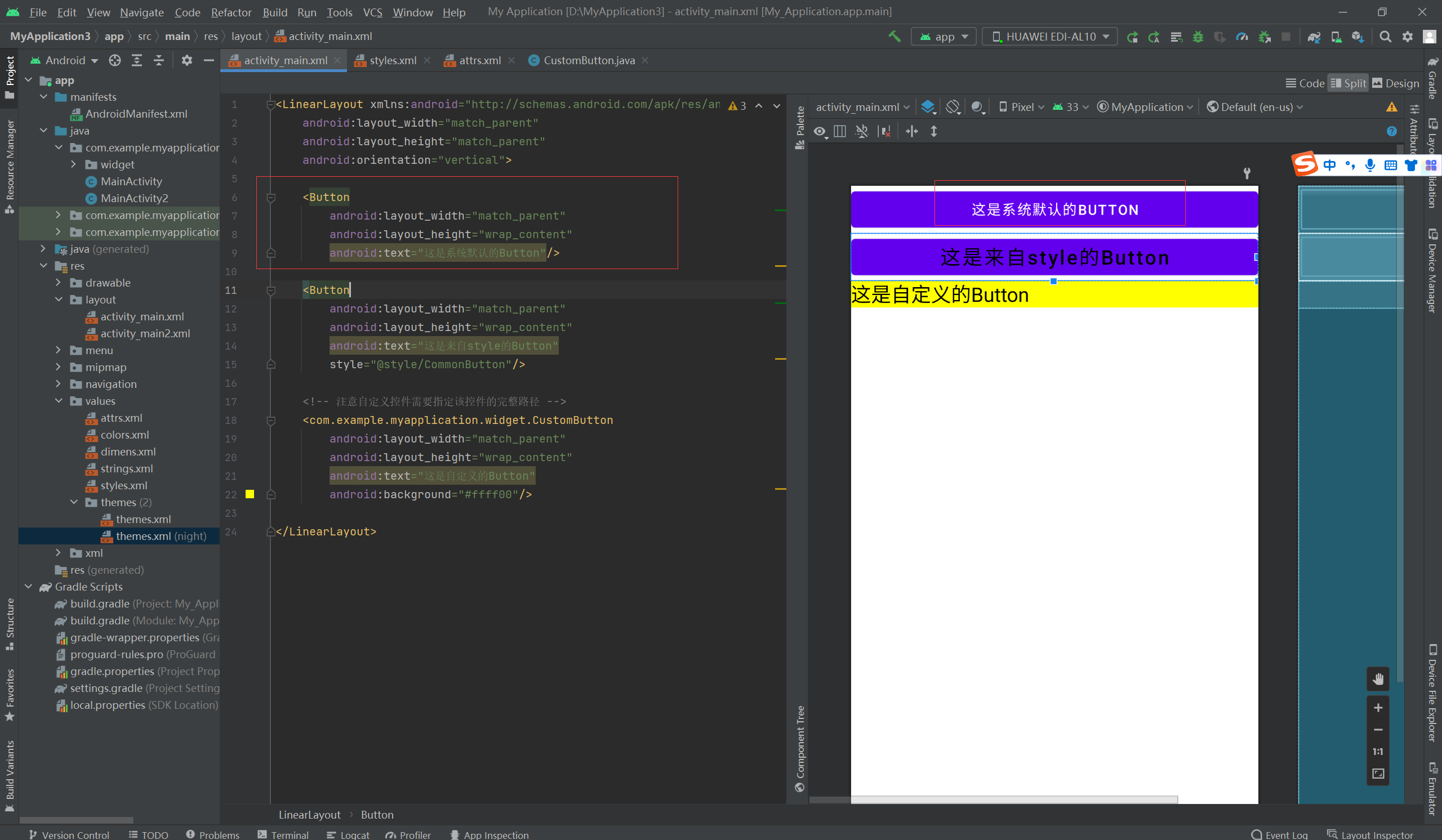Toggle View Options eye icon
Viewport: 1442px width, 840px height.
click(x=820, y=132)
